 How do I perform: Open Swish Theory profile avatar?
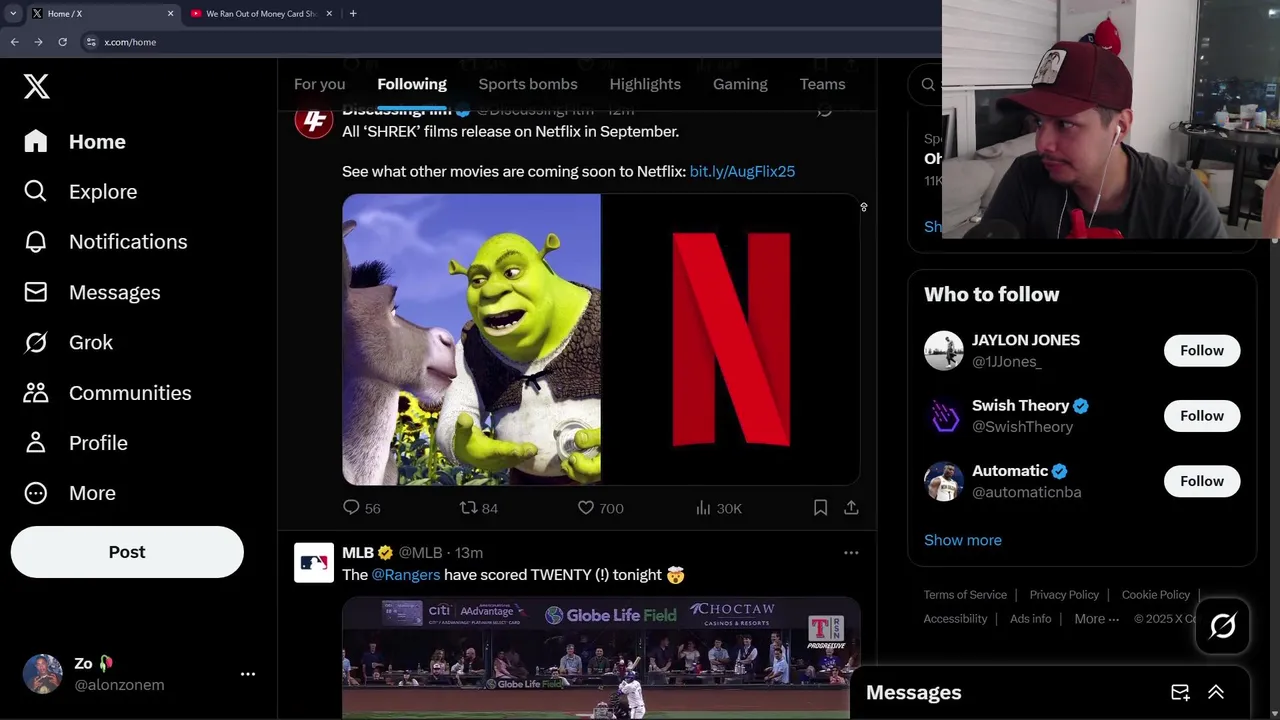(944, 416)
